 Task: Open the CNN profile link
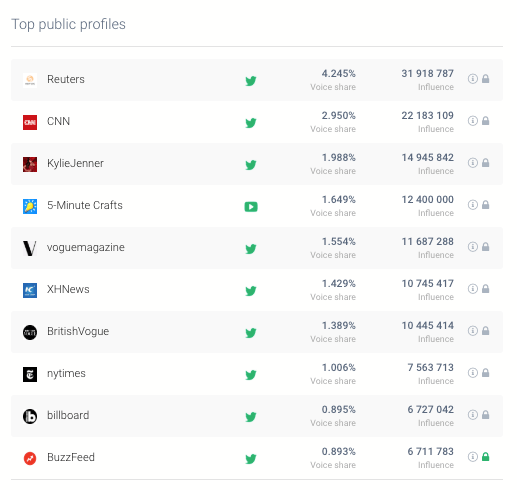point(58,121)
